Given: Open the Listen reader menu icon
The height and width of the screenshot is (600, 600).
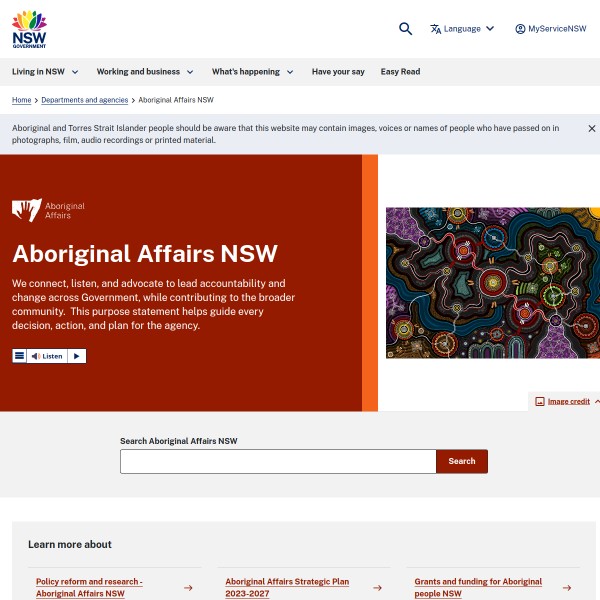Looking at the screenshot, I should pos(20,356).
